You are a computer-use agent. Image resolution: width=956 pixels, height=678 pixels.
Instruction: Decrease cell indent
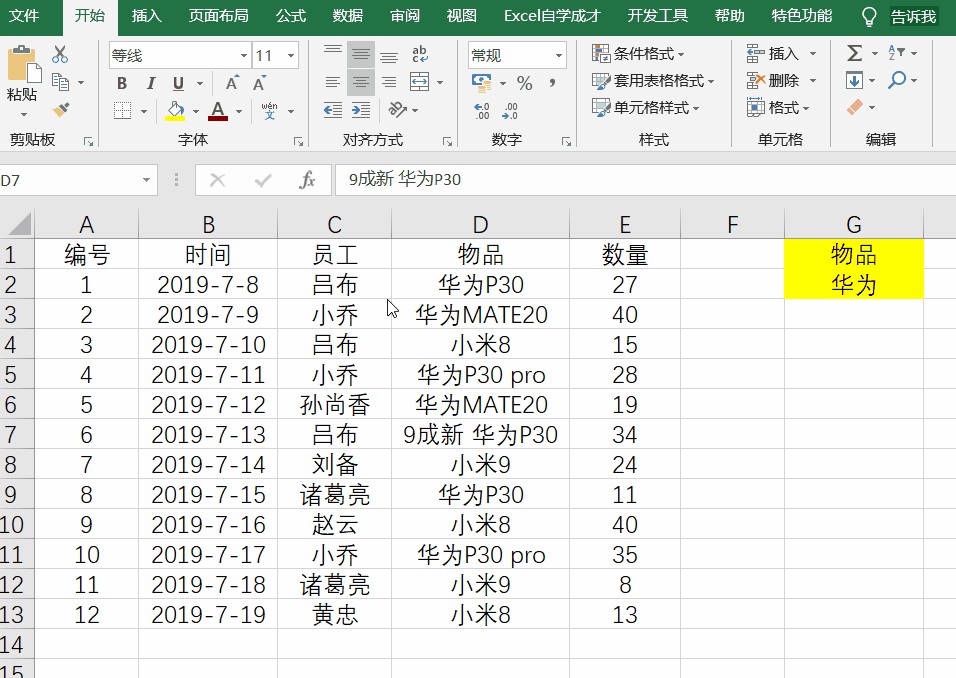pos(333,110)
